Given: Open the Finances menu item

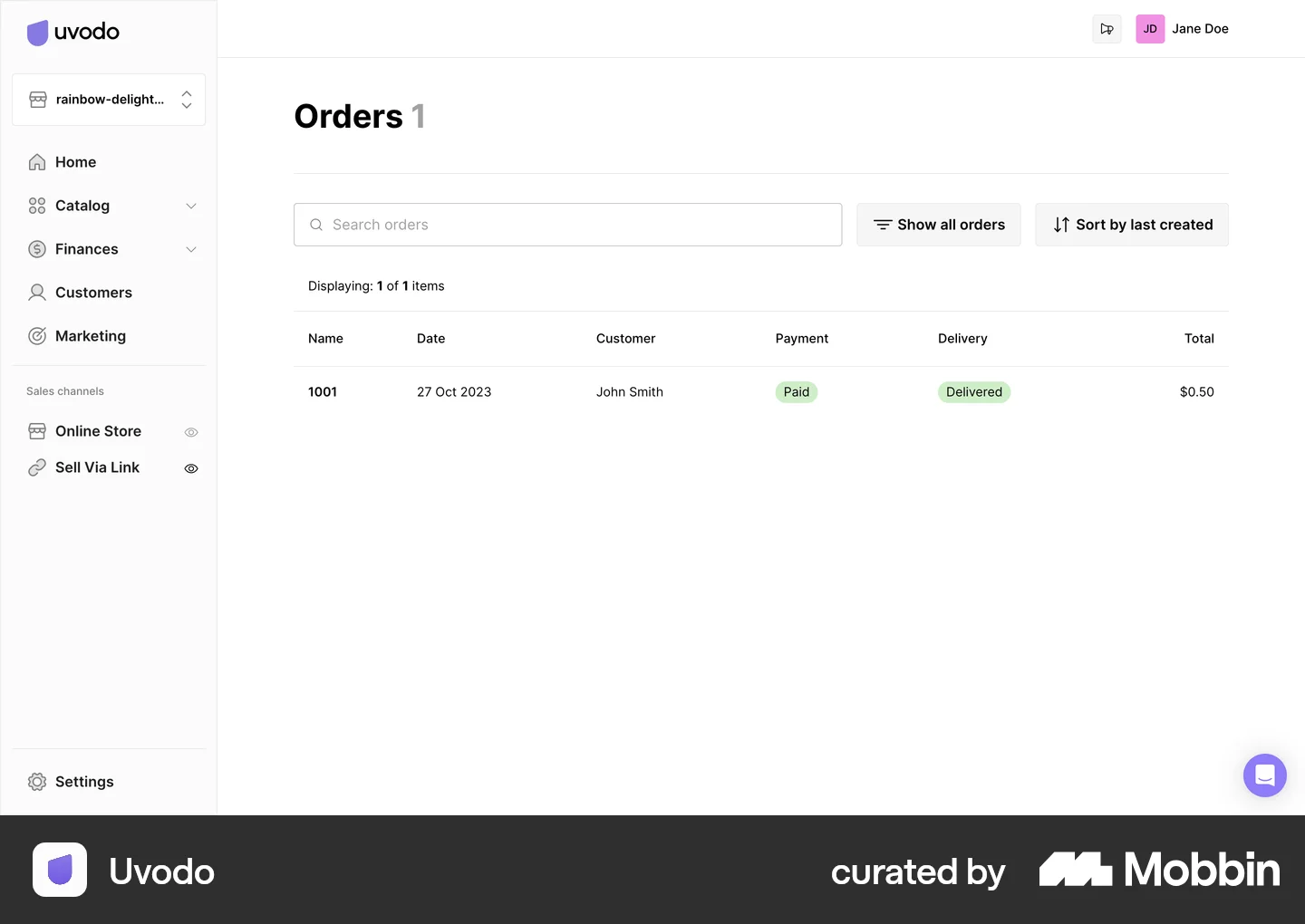Looking at the screenshot, I should (86, 249).
